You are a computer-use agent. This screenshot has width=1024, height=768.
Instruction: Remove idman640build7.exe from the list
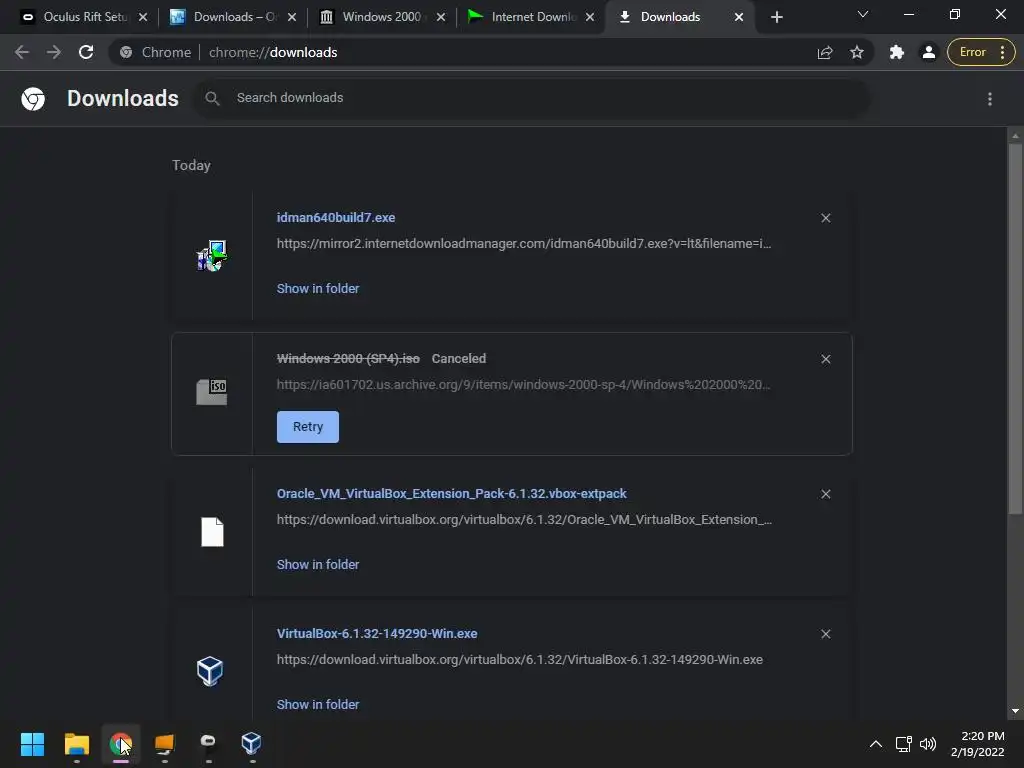[825, 218]
